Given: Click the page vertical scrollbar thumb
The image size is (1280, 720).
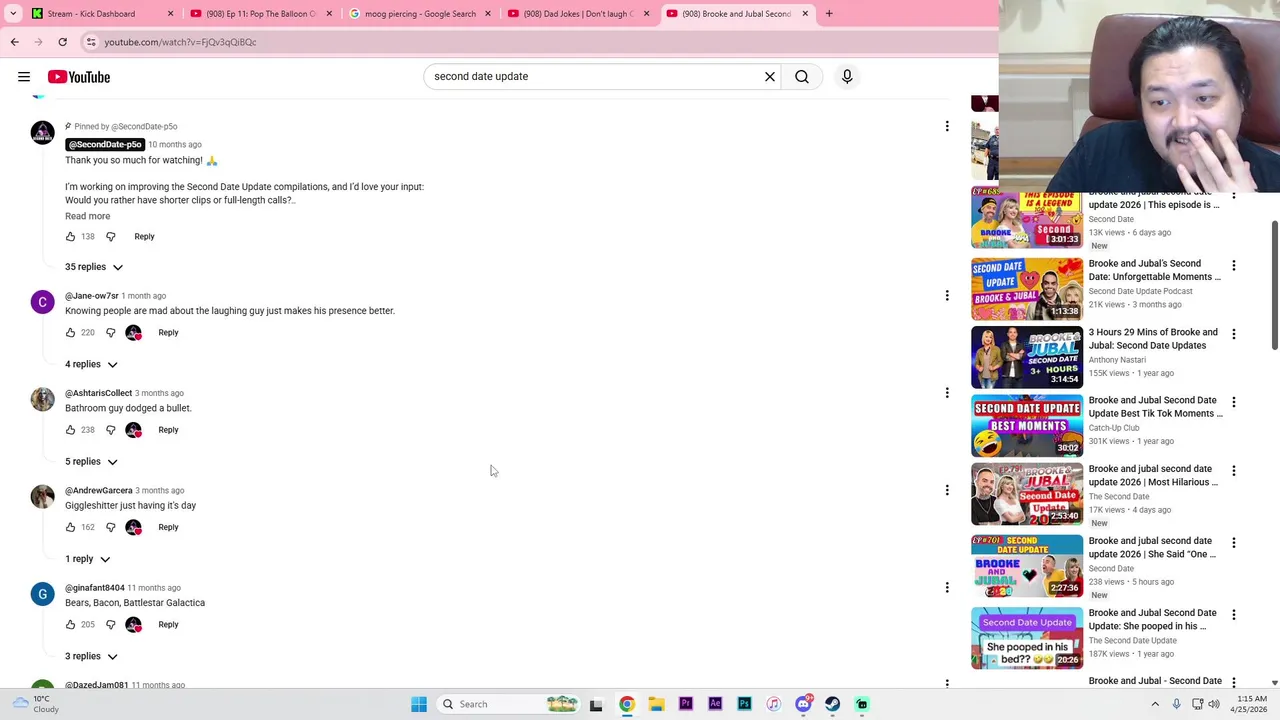Looking at the screenshot, I should pyautogui.click(x=1274, y=285).
